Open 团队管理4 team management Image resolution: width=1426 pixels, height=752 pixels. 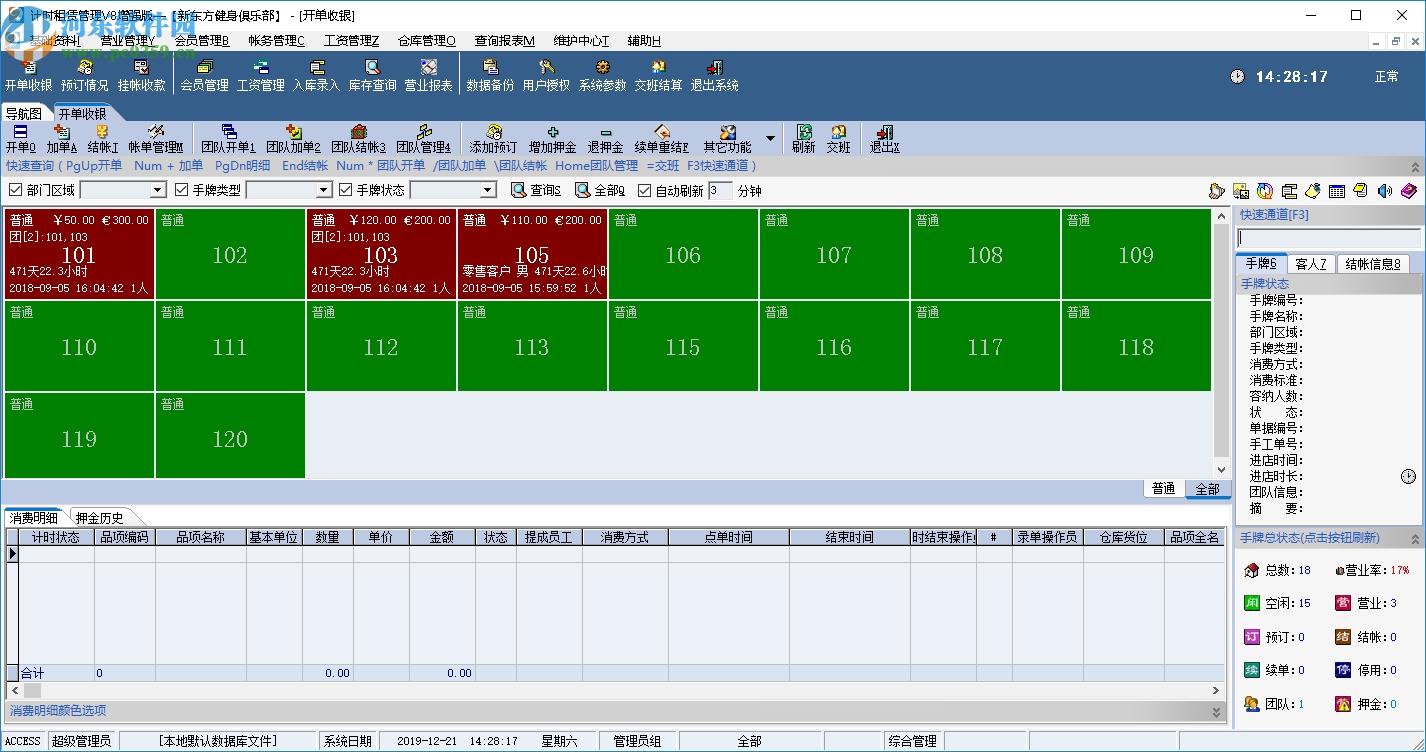pos(423,139)
